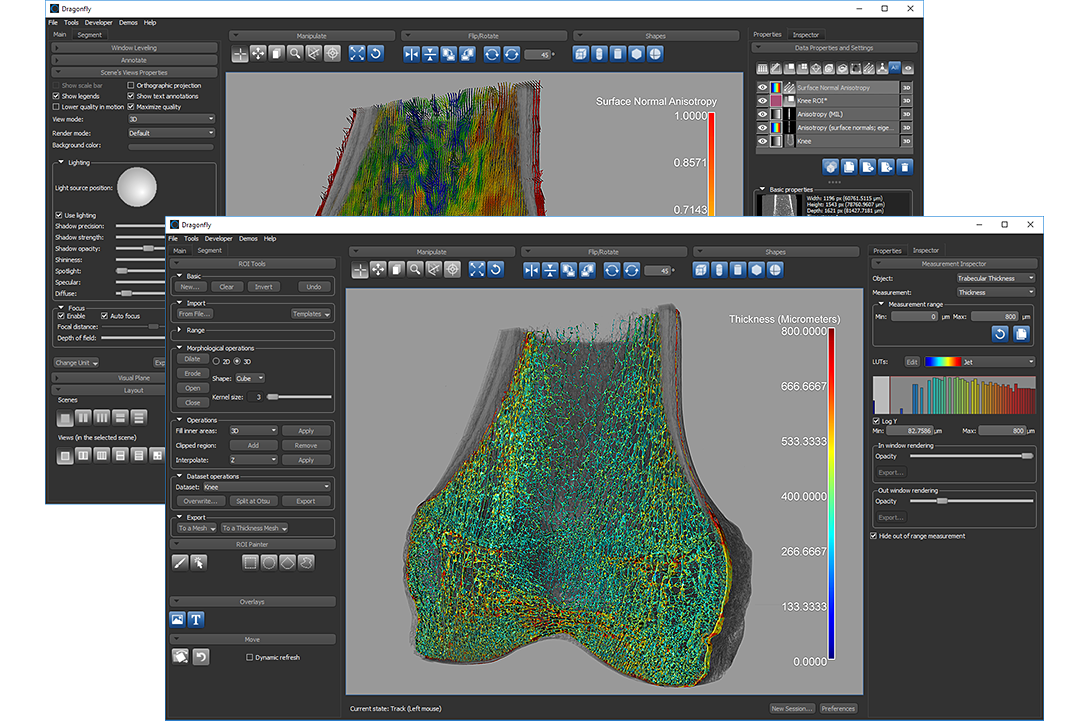Toggle visibility of Anisotropy (MIL) layer
The height and width of the screenshot is (721, 1090).
[x=763, y=114]
